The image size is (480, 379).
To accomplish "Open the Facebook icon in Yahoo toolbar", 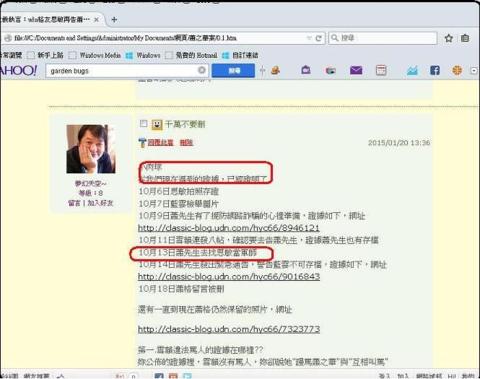I will pos(434,70).
